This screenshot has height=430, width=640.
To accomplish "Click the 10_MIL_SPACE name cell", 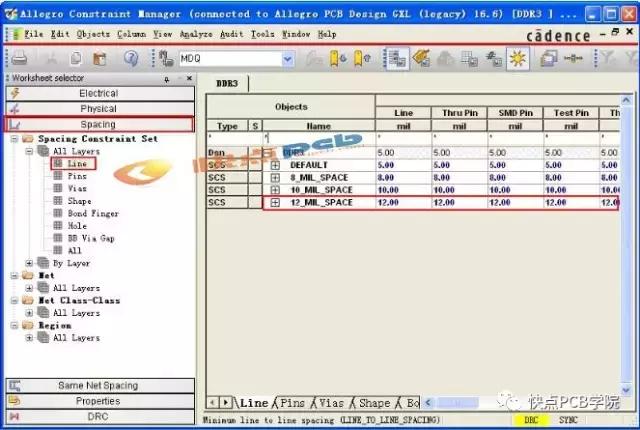I will [321, 190].
